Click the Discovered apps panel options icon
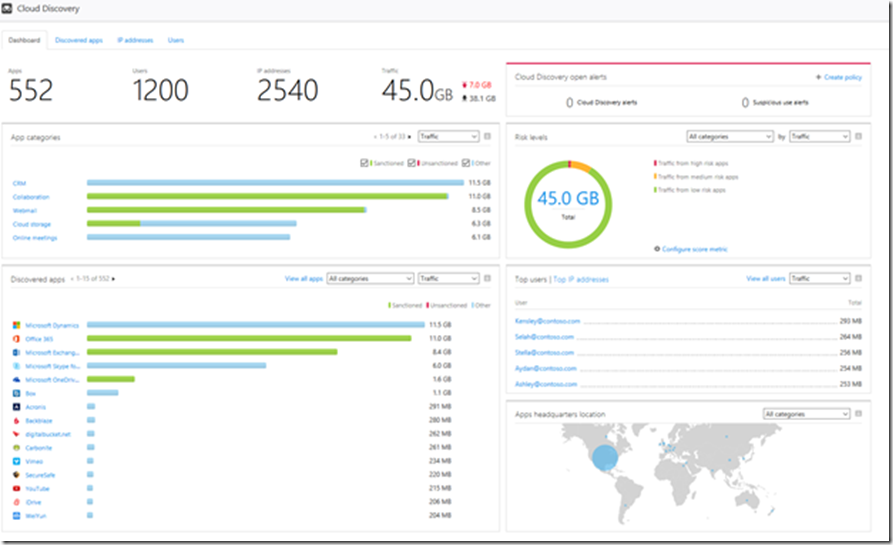 coord(488,278)
